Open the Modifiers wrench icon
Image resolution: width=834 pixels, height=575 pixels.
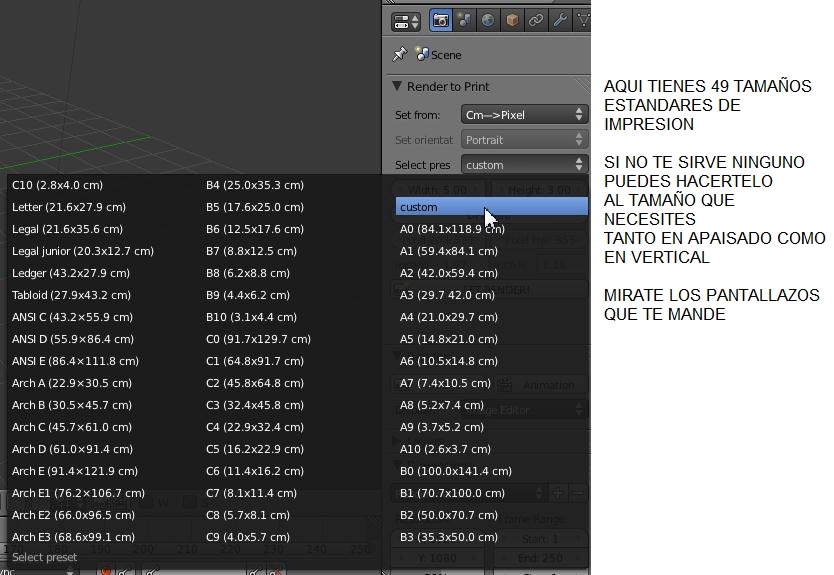click(x=560, y=21)
